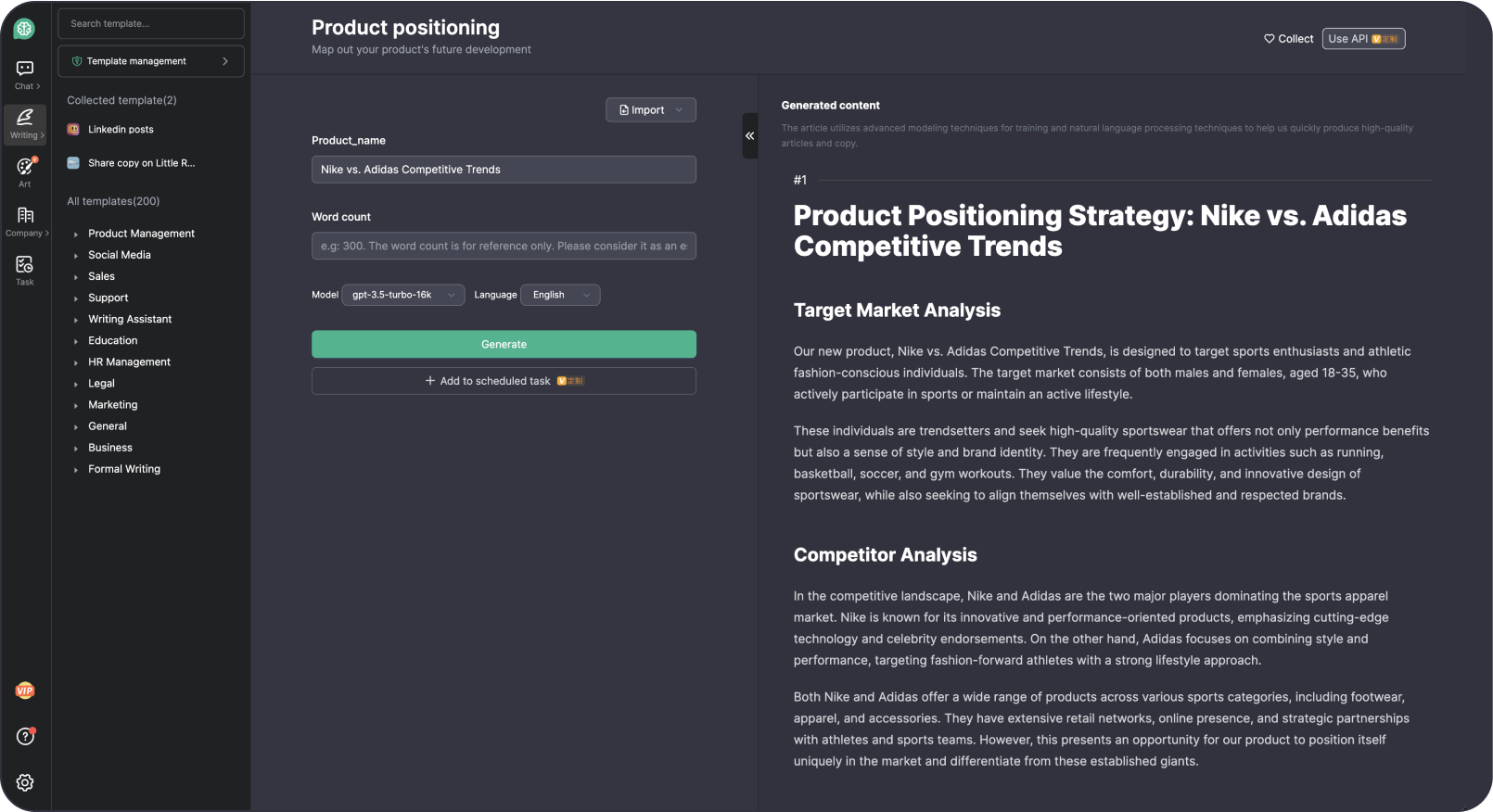Click the Collected template(2) heading
Image resolution: width=1493 pixels, height=812 pixels.
121,100
